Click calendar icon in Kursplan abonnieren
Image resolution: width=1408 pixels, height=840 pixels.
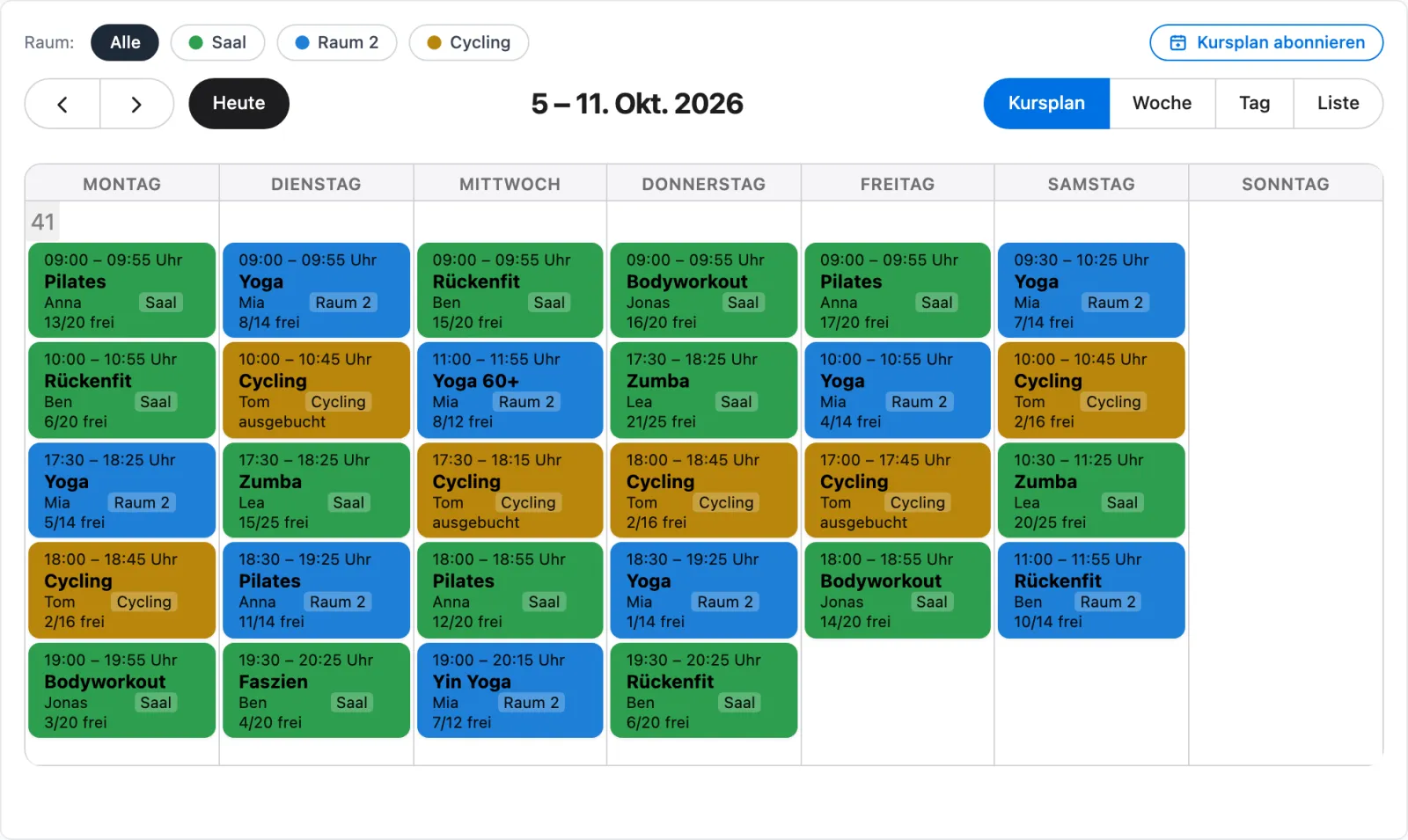click(1177, 42)
